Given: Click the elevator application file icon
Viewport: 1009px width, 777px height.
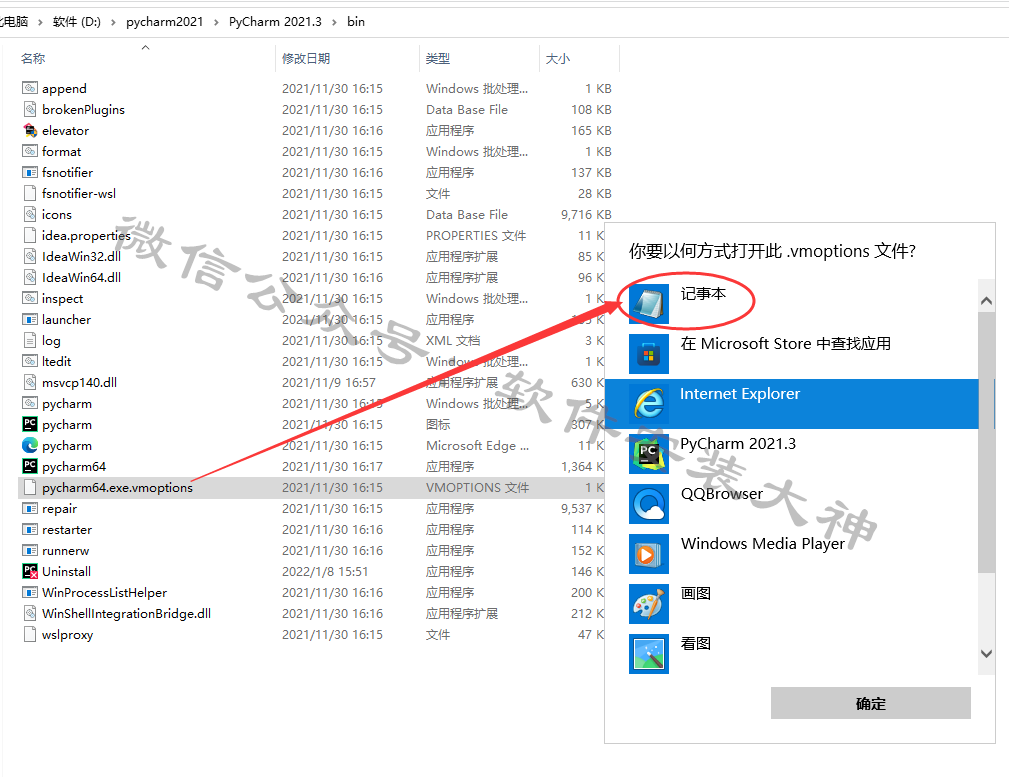Looking at the screenshot, I should pyautogui.click(x=30, y=131).
